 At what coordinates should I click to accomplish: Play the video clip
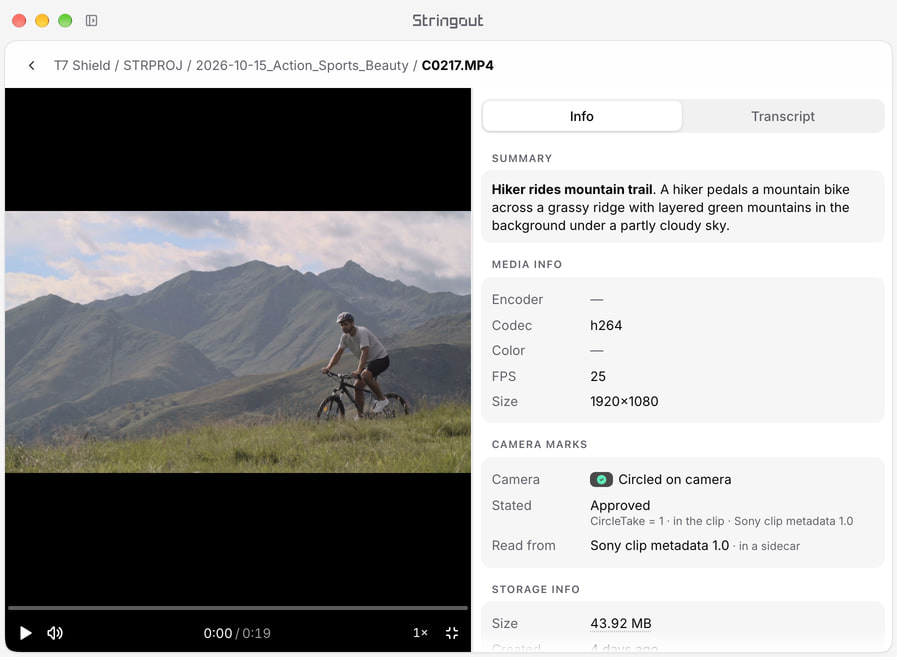(x=26, y=633)
